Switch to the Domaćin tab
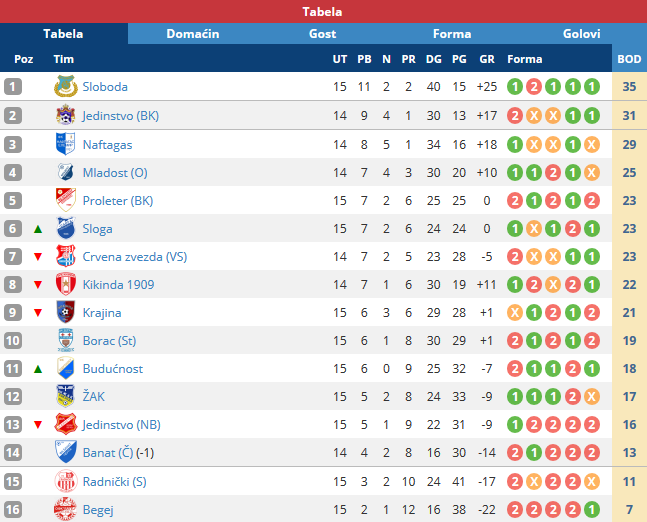This screenshot has height=522, width=647. [x=193, y=34]
